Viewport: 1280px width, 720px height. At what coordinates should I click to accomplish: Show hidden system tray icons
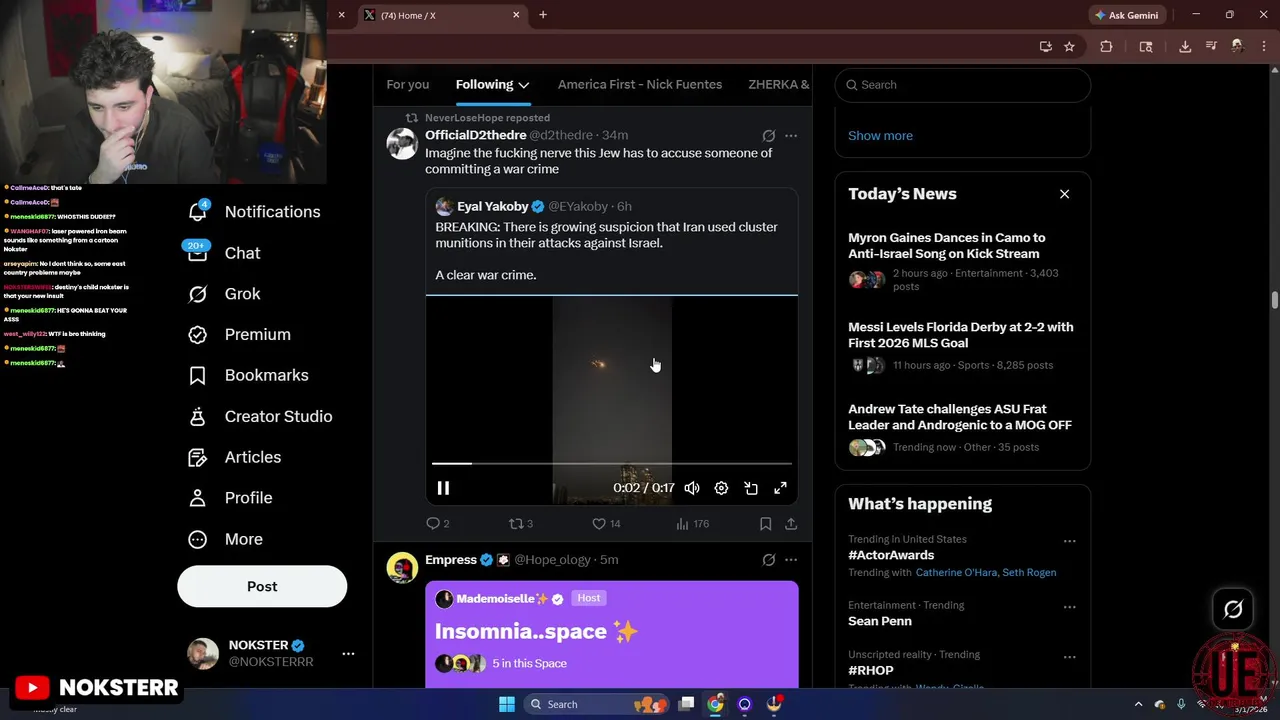pyautogui.click(x=1138, y=704)
